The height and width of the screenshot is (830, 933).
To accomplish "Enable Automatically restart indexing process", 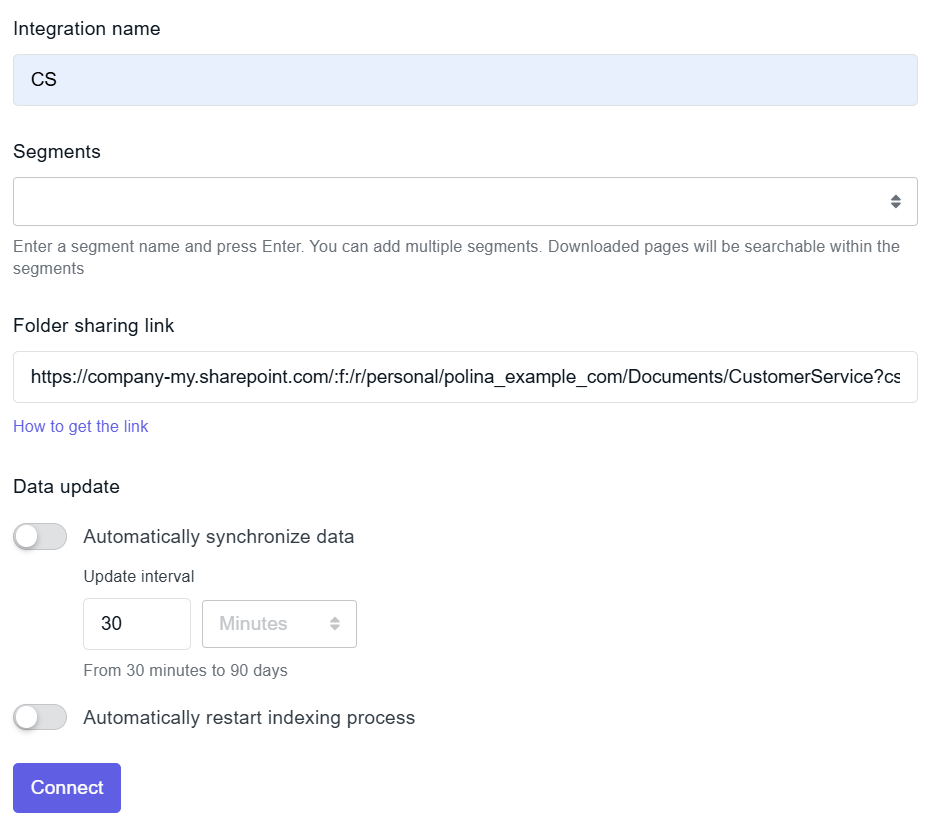I will click(39, 717).
